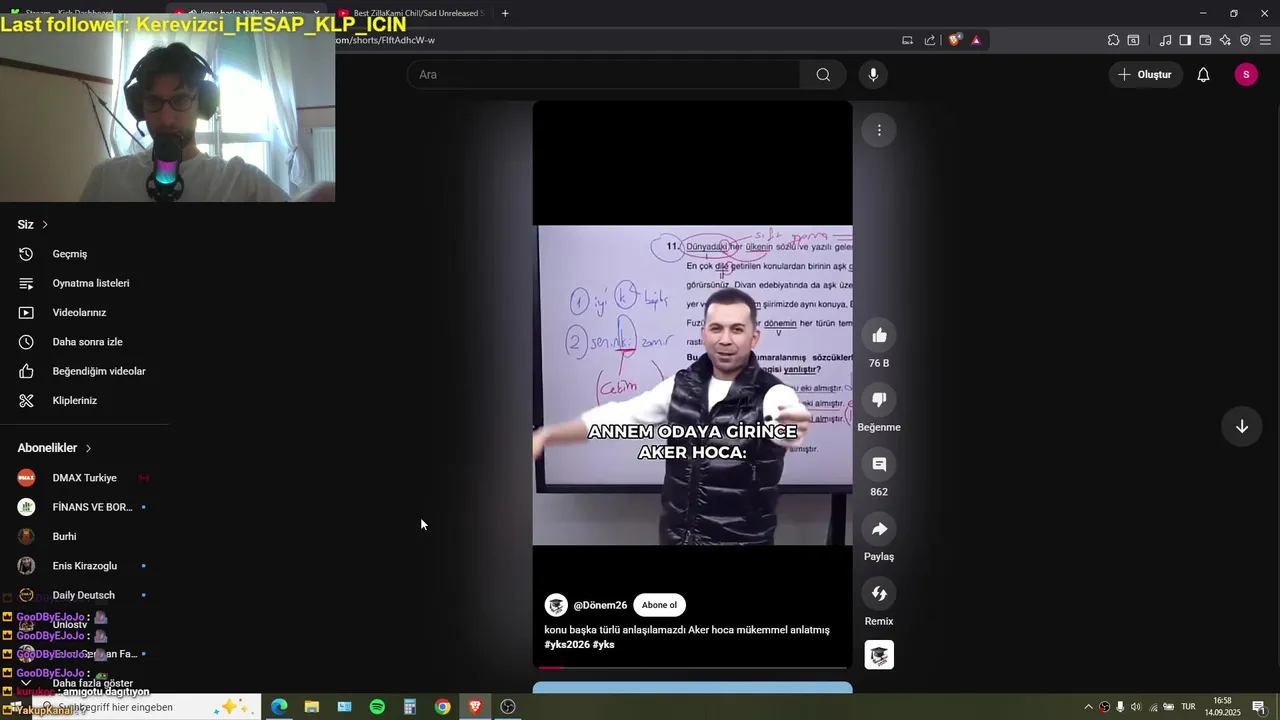Open Brave Shields lion icon in address bar
The image size is (1280, 720).
(x=955, y=40)
